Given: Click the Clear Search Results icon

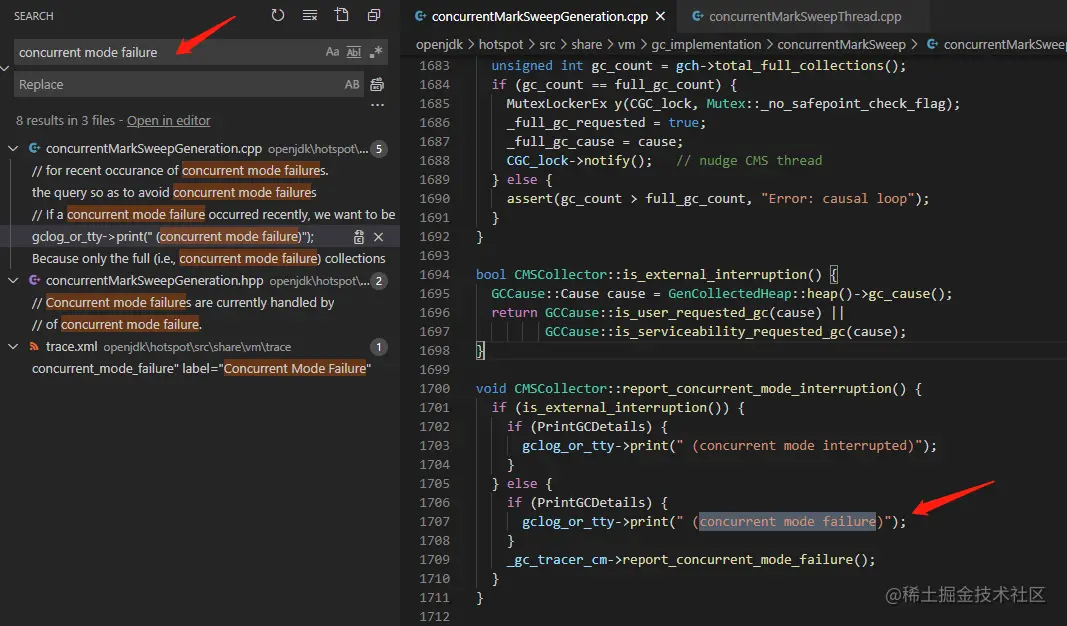Looking at the screenshot, I should click(310, 16).
